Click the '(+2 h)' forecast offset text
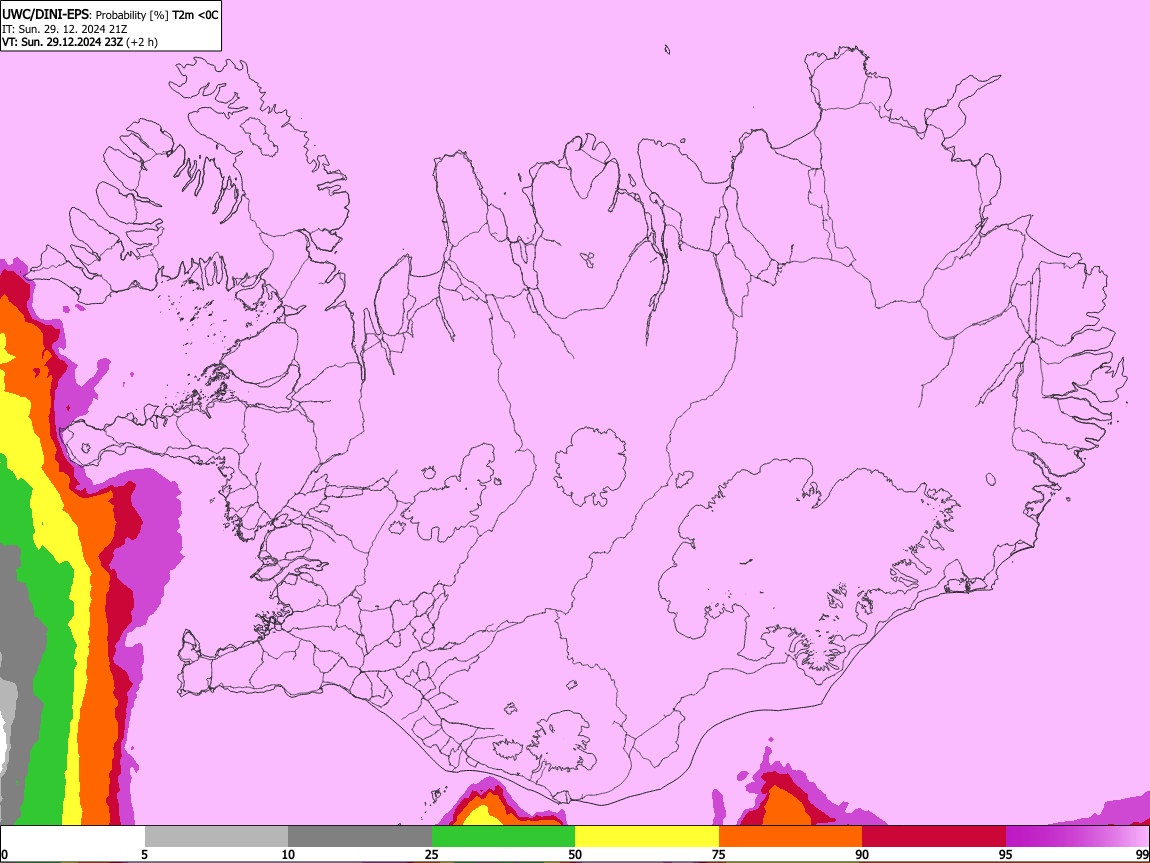Image resolution: width=1150 pixels, height=863 pixels. [142, 42]
